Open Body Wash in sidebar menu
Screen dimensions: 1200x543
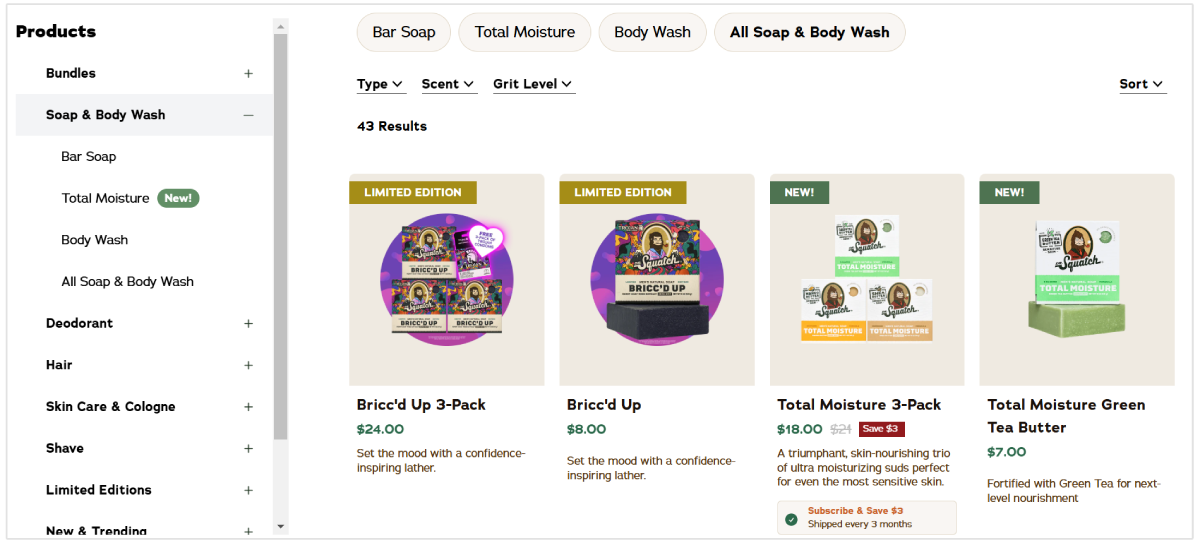tap(95, 240)
